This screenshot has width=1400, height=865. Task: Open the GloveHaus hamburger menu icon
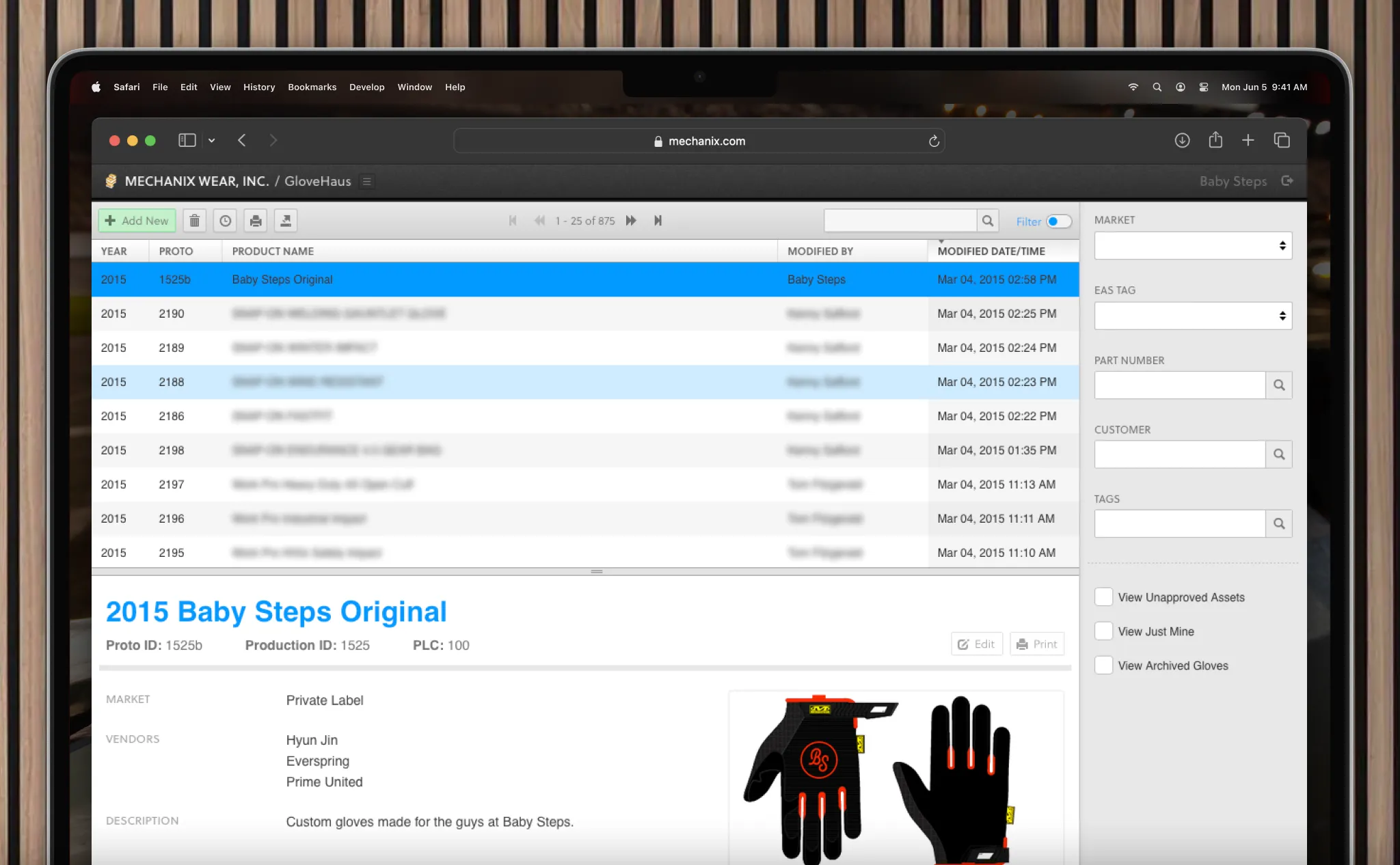(x=367, y=181)
